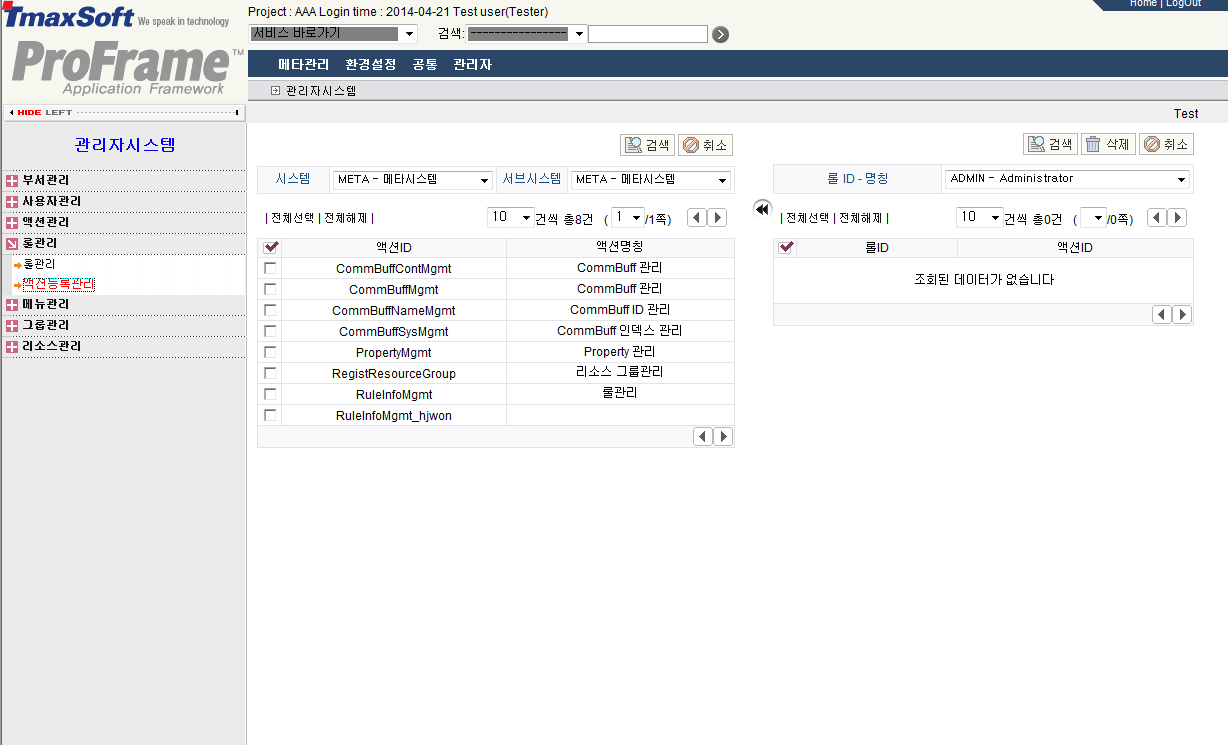This screenshot has height=745, width=1228.
Task: Click inside the top search text input field
Action: tap(648, 33)
